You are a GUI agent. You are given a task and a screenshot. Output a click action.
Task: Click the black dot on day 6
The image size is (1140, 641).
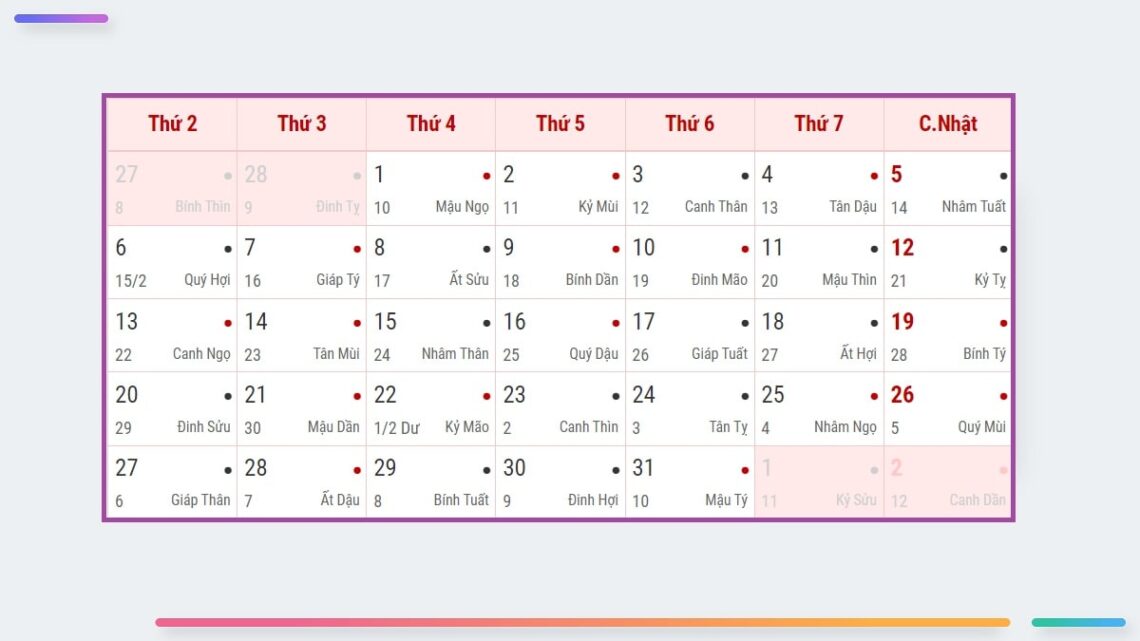[x=228, y=249]
